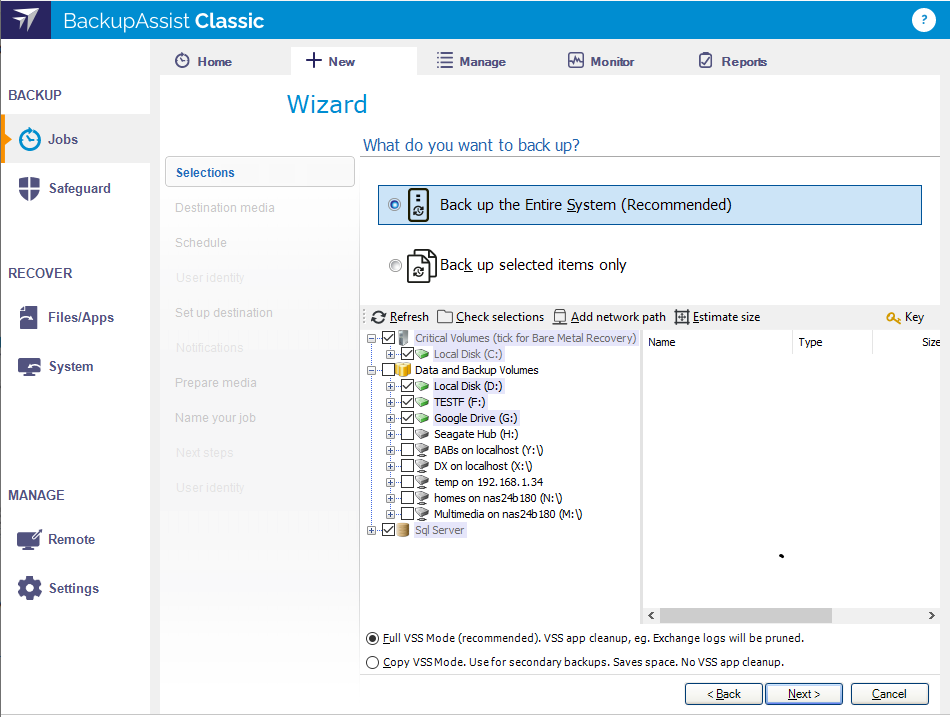Click the scrollbar left arrow
Viewport: 950px width, 719px height.
[x=651, y=615]
